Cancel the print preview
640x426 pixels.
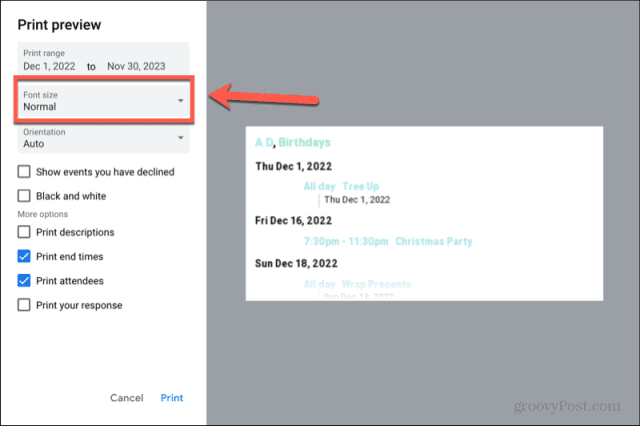127,398
